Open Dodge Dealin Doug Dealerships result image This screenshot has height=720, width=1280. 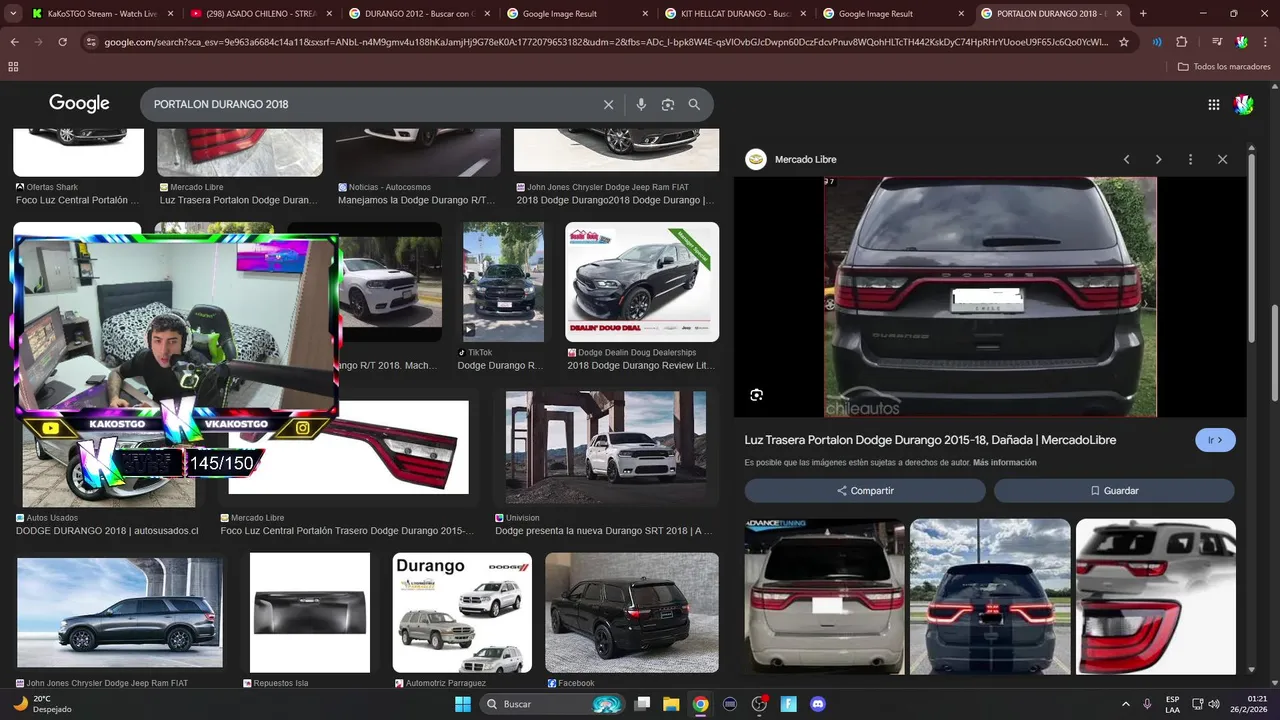point(642,282)
